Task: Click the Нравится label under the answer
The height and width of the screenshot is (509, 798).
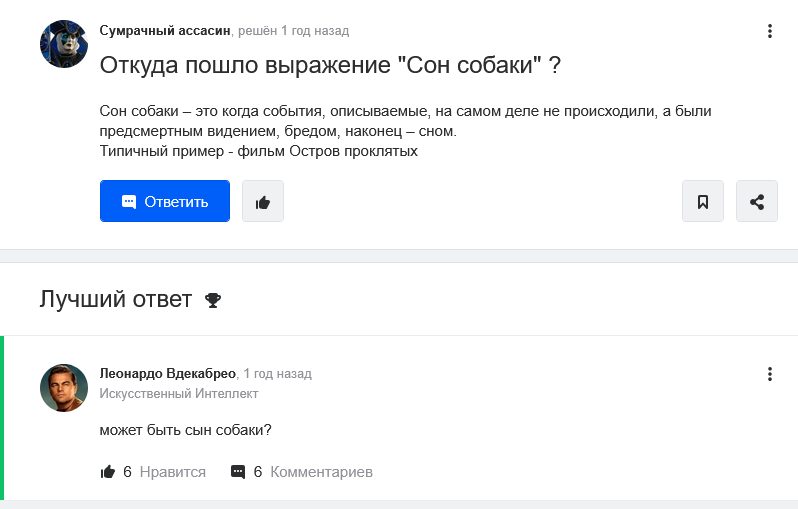Action: pos(173,472)
